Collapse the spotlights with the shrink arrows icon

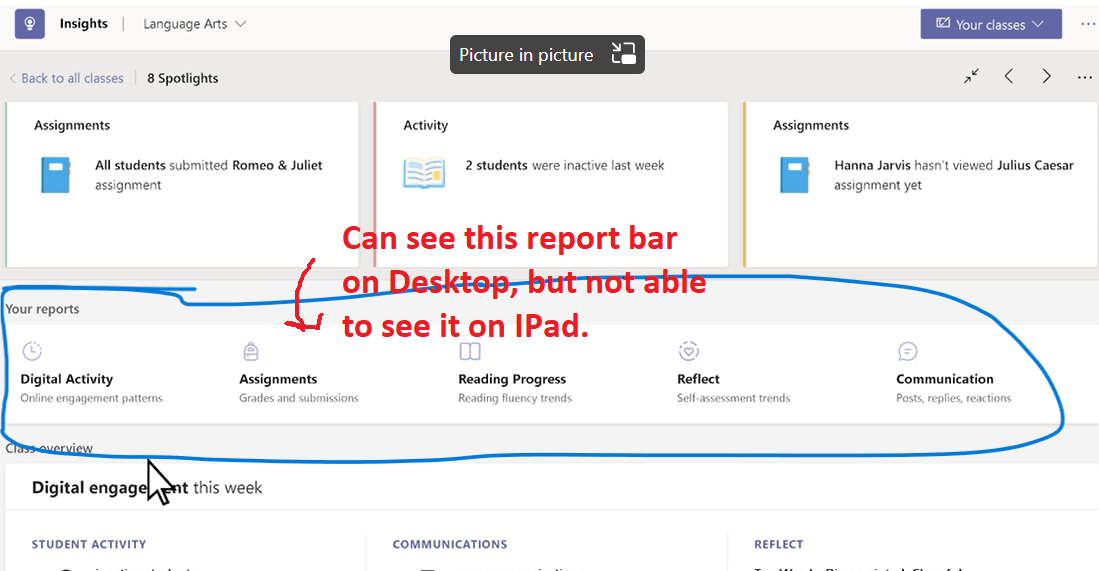[971, 76]
